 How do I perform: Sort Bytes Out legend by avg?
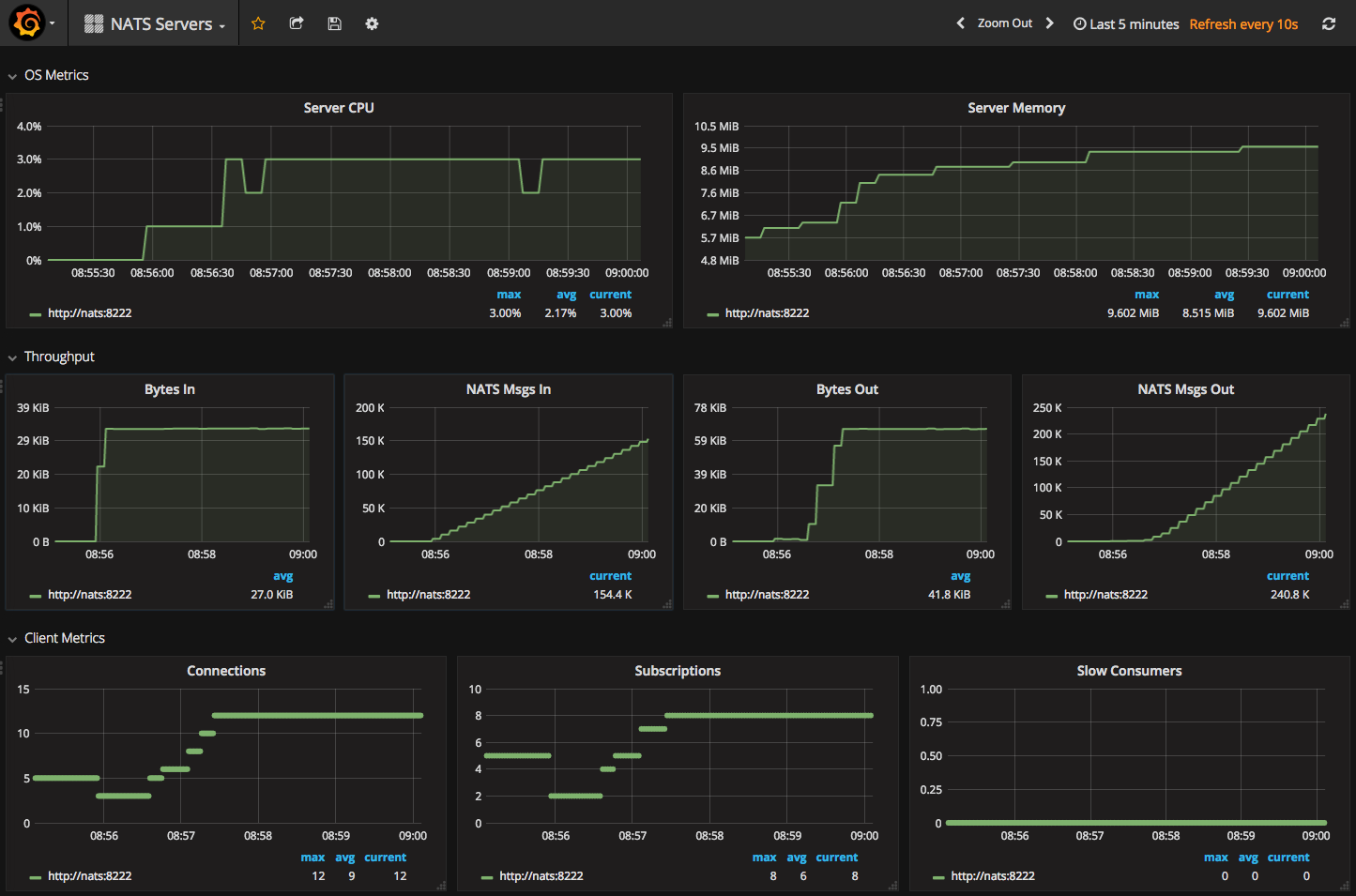pos(961,576)
